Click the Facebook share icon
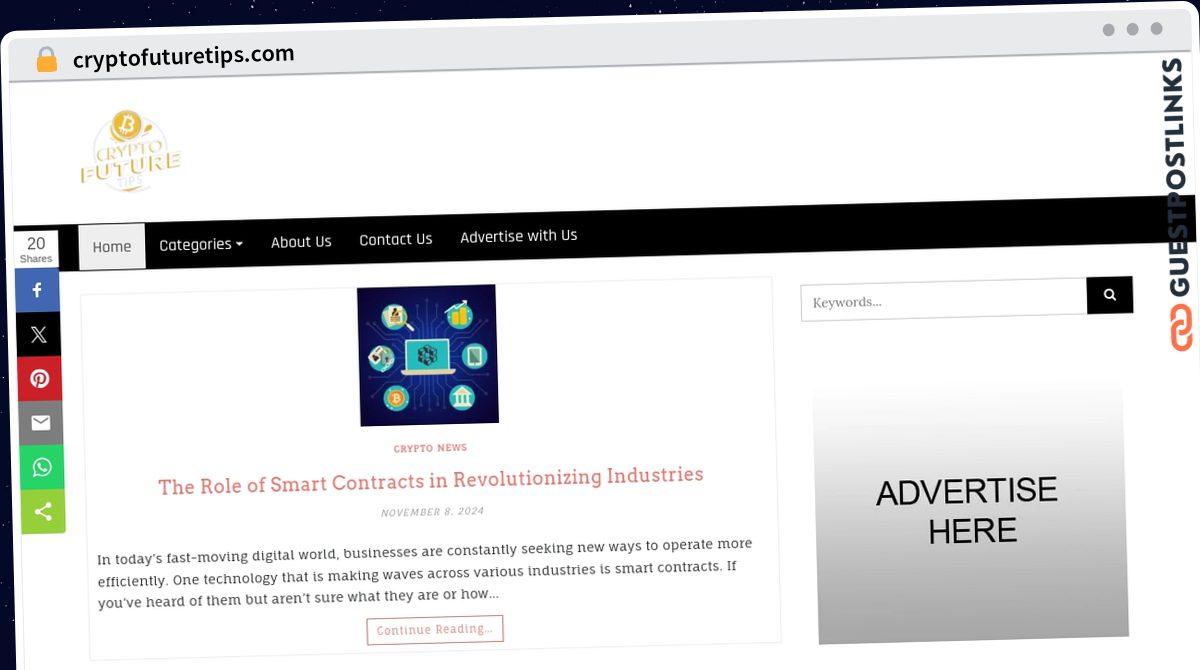Image resolution: width=1200 pixels, height=670 pixels. pyautogui.click(x=37, y=290)
